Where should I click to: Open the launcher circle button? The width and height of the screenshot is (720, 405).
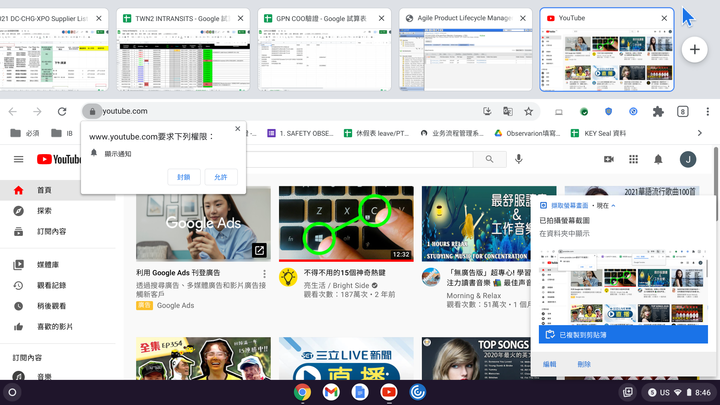coord(12,392)
